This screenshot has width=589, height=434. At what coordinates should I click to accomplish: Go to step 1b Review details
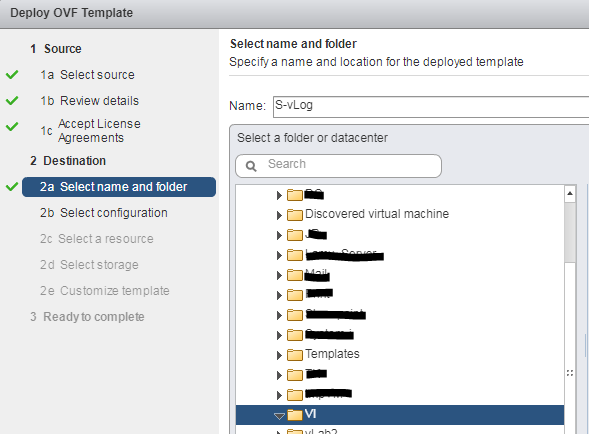[x=90, y=101]
